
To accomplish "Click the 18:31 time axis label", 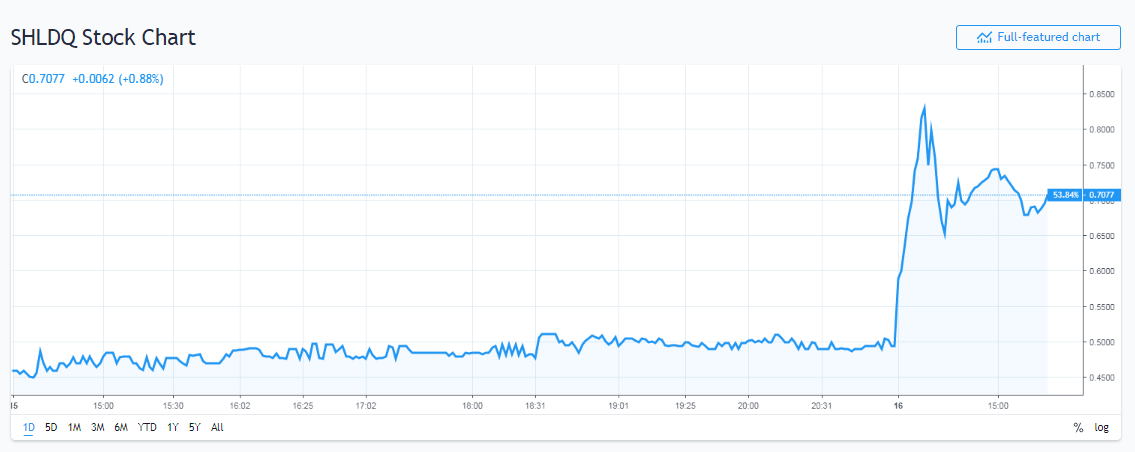I will pyautogui.click(x=534, y=406).
